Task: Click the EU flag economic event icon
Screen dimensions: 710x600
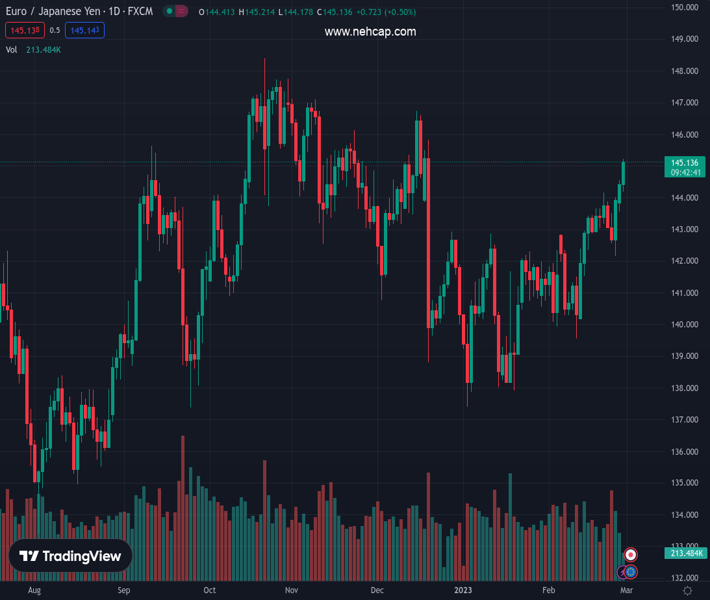Action: pyautogui.click(x=631, y=572)
